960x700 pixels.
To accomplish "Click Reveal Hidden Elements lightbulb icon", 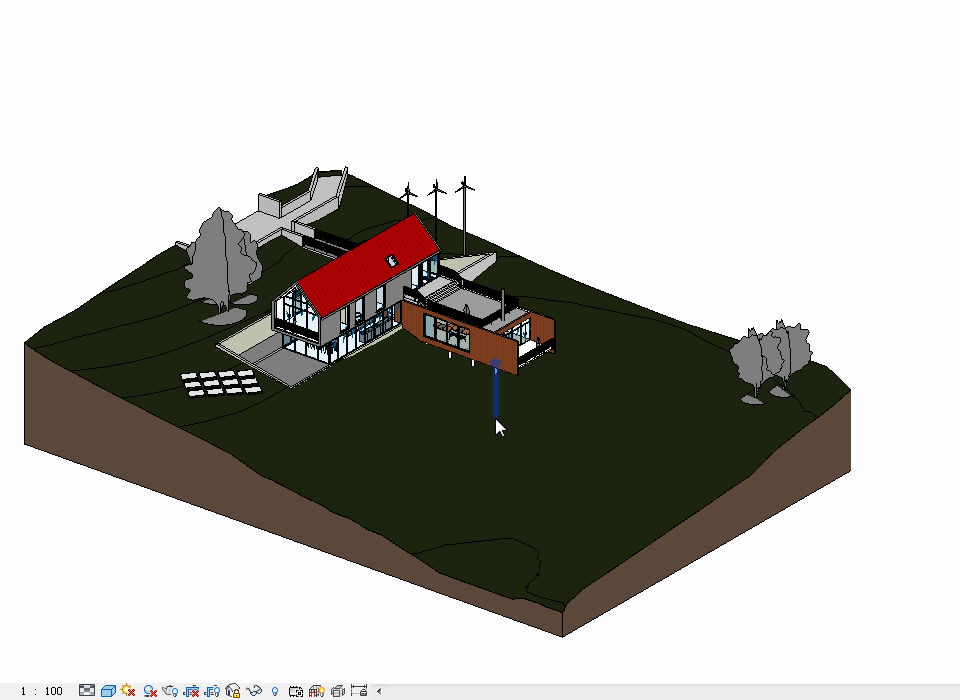I will tap(275, 691).
